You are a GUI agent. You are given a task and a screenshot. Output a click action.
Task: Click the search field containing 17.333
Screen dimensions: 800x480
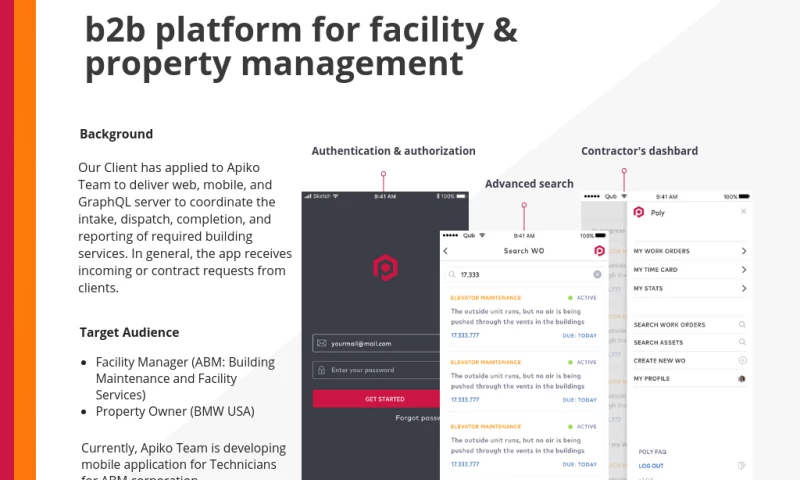[524, 274]
